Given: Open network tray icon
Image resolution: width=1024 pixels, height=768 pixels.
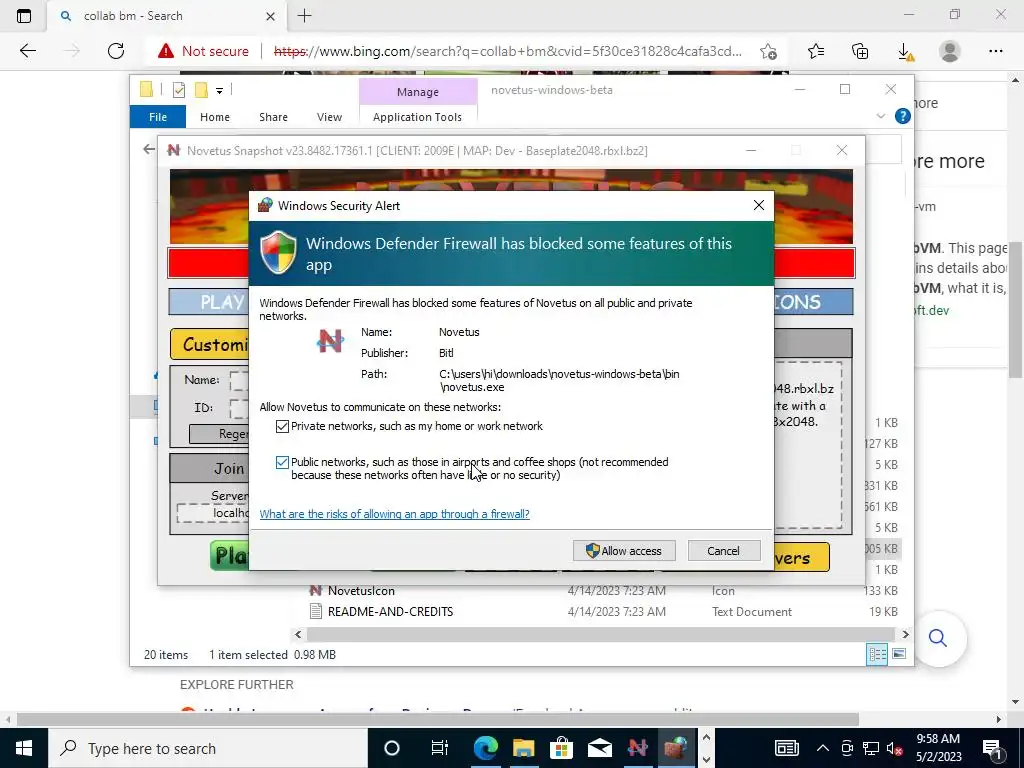Looking at the screenshot, I should point(870,748).
